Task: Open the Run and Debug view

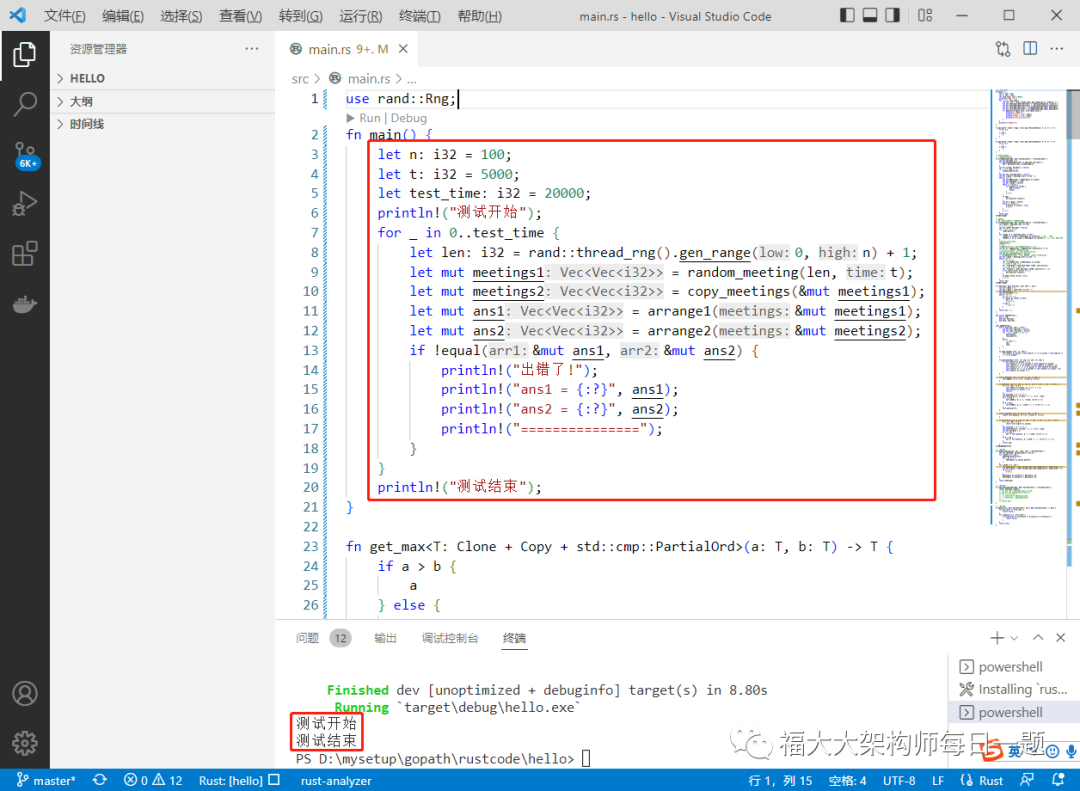Action: coord(25,204)
